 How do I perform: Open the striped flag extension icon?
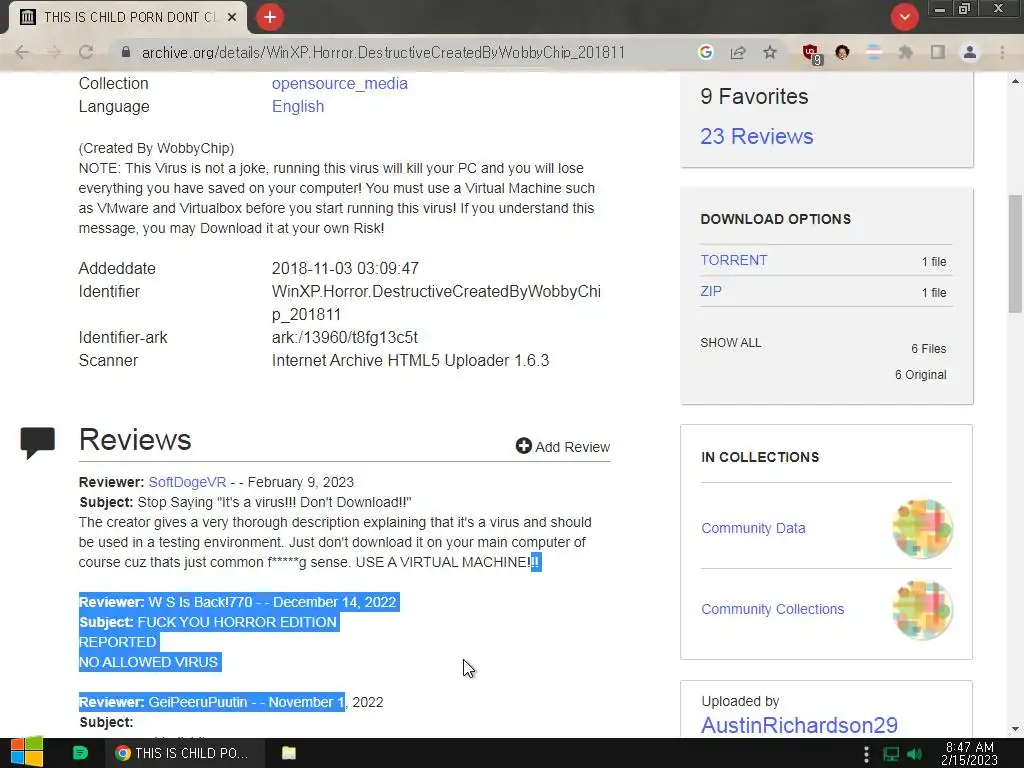coord(873,52)
